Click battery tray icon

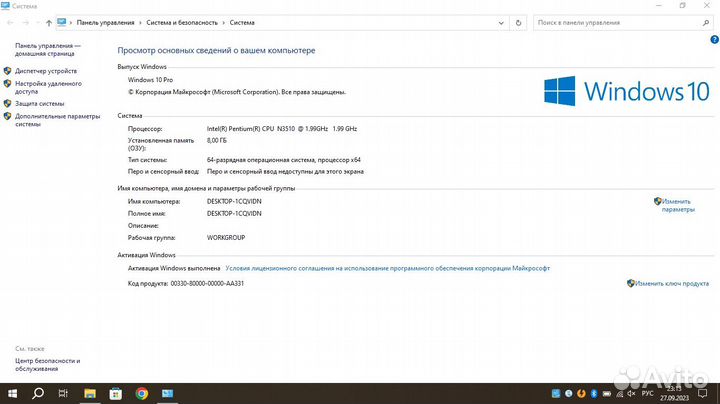[607, 393]
